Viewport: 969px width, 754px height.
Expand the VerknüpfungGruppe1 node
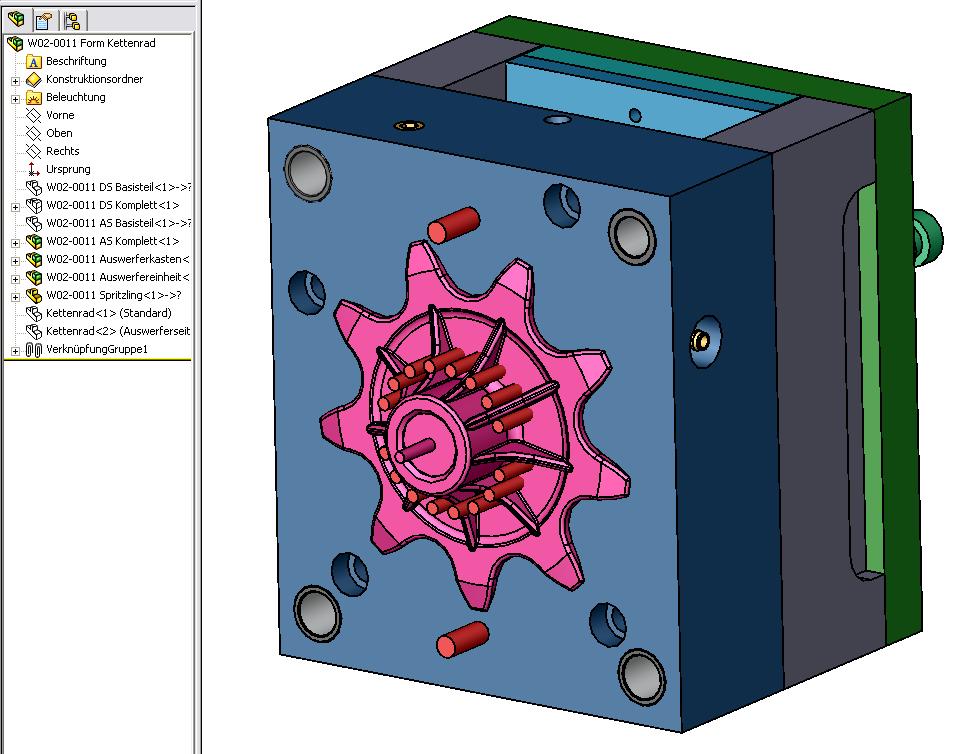pyautogui.click(x=15, y=351)
